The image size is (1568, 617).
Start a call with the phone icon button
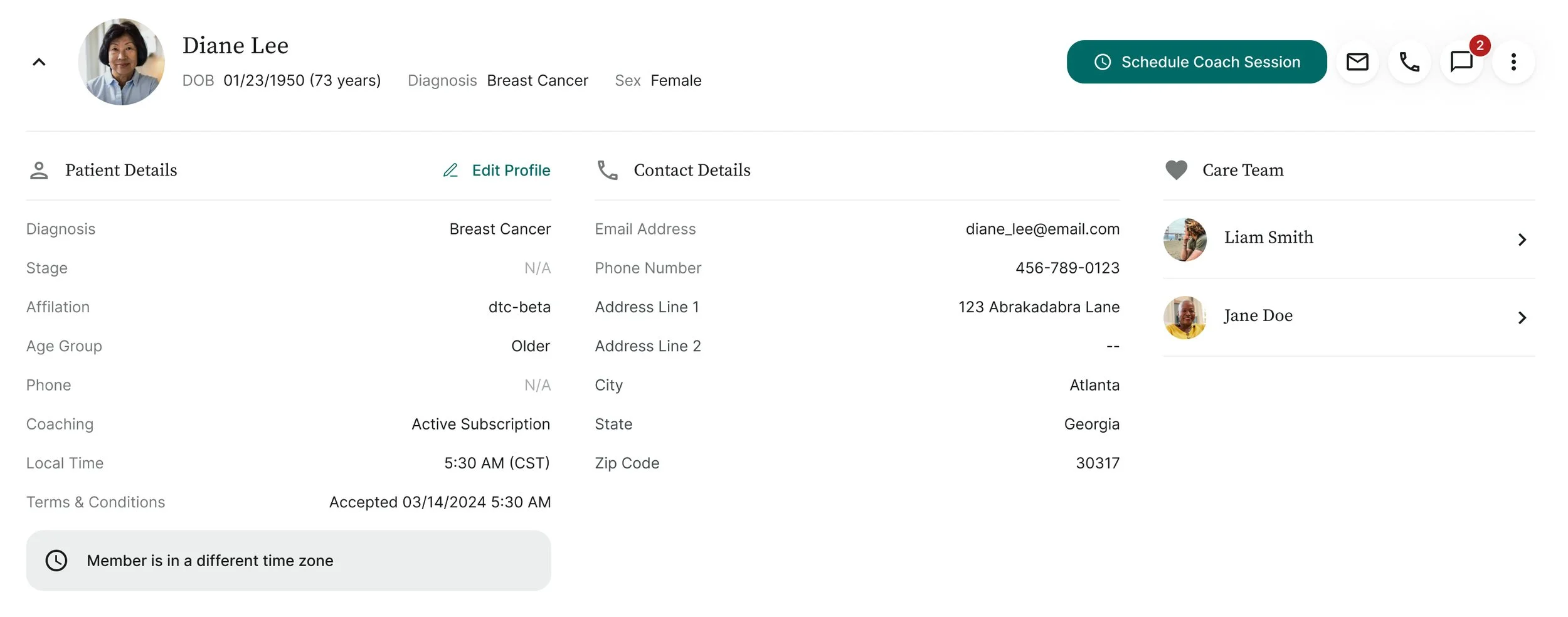tap(1409, 62)
